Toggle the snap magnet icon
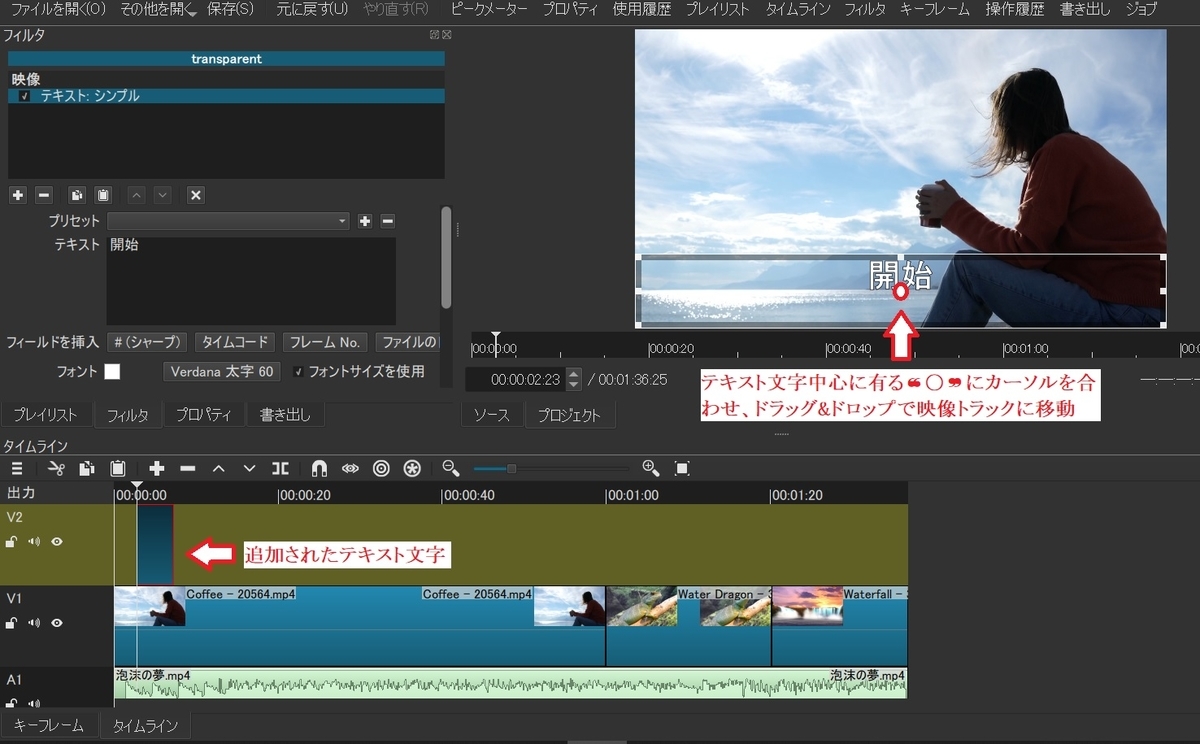Screen dimensions: 1200x744 319,468
